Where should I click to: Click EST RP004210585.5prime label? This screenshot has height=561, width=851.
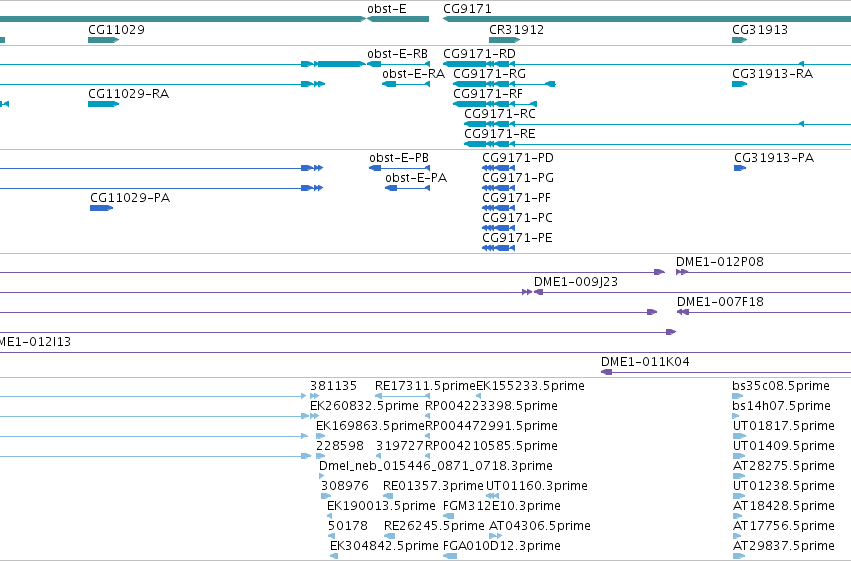491,446
